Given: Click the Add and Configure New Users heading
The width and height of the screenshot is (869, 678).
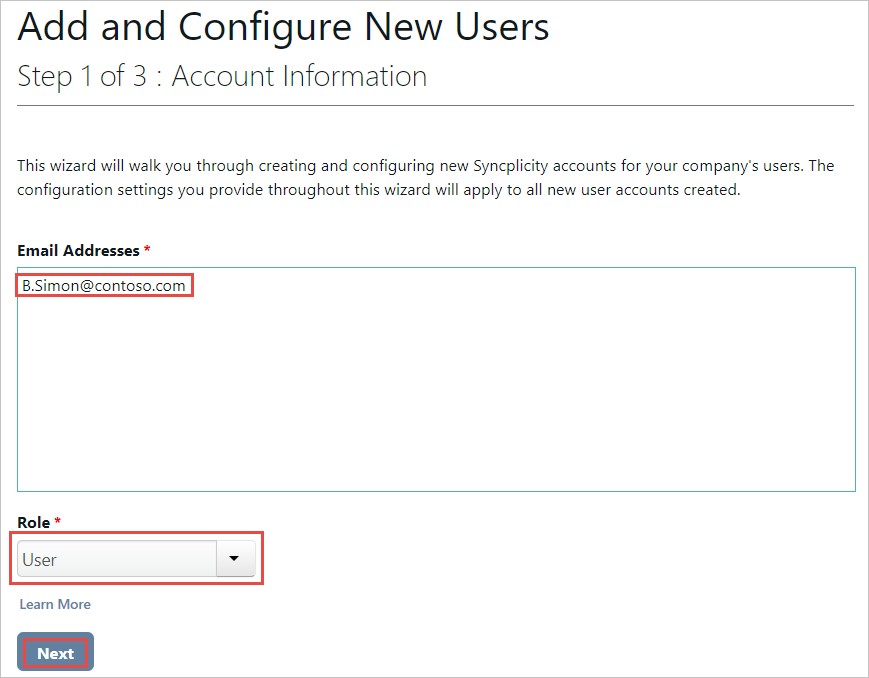Looking at the screenshot, I should pyautogui.click(x=283, y=27).
